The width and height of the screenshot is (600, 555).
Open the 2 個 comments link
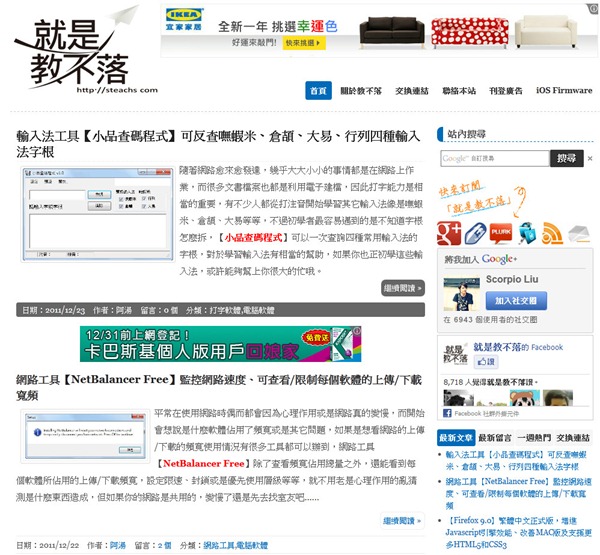165,545
